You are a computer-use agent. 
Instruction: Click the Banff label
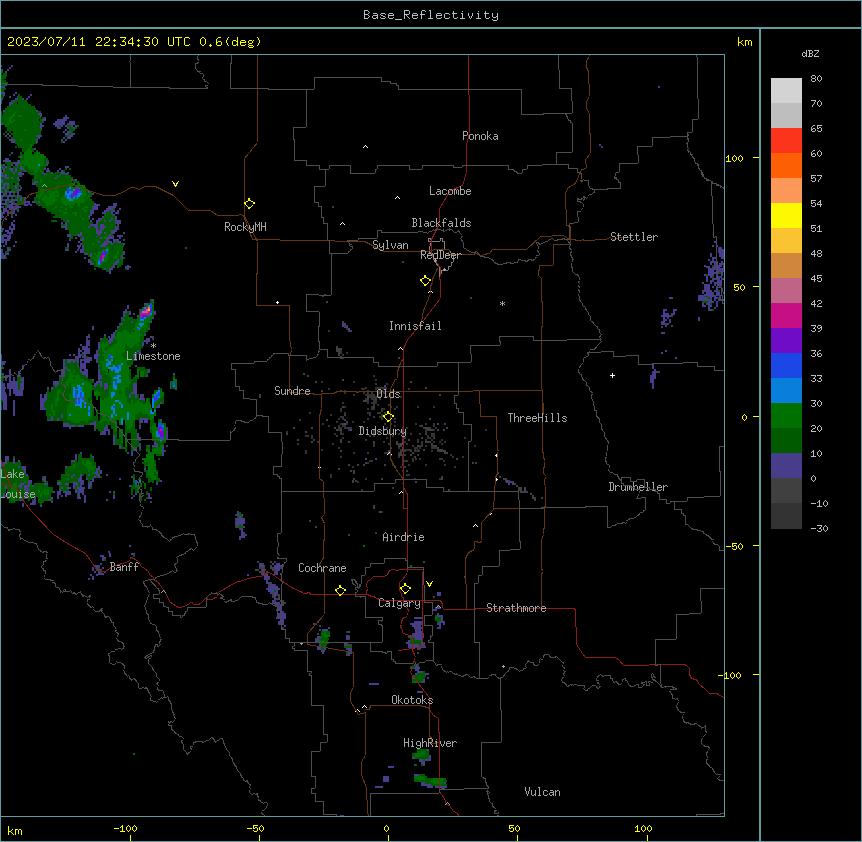(124, 567)
